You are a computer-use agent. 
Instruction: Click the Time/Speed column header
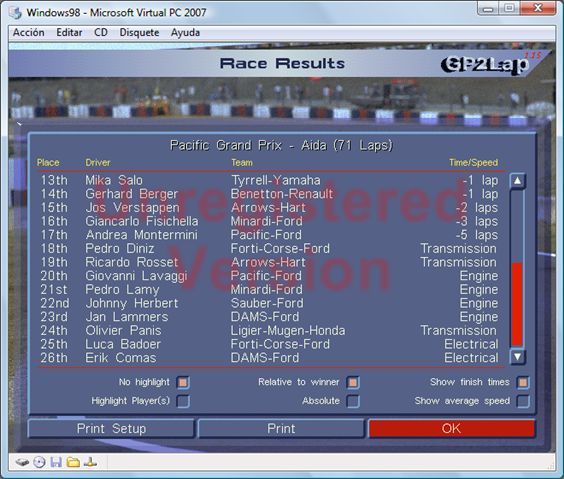tap(473, 163)
